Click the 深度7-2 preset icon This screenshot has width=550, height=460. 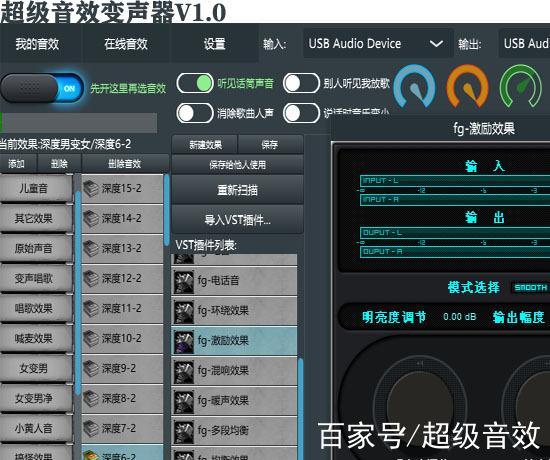pyautogui.click(x=91, y=428)
